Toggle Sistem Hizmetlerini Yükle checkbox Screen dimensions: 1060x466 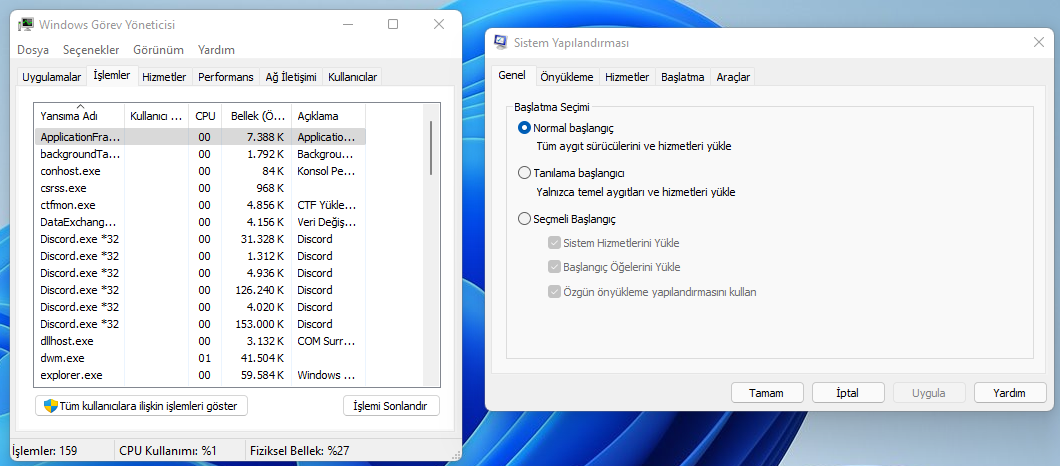point(554,243)
